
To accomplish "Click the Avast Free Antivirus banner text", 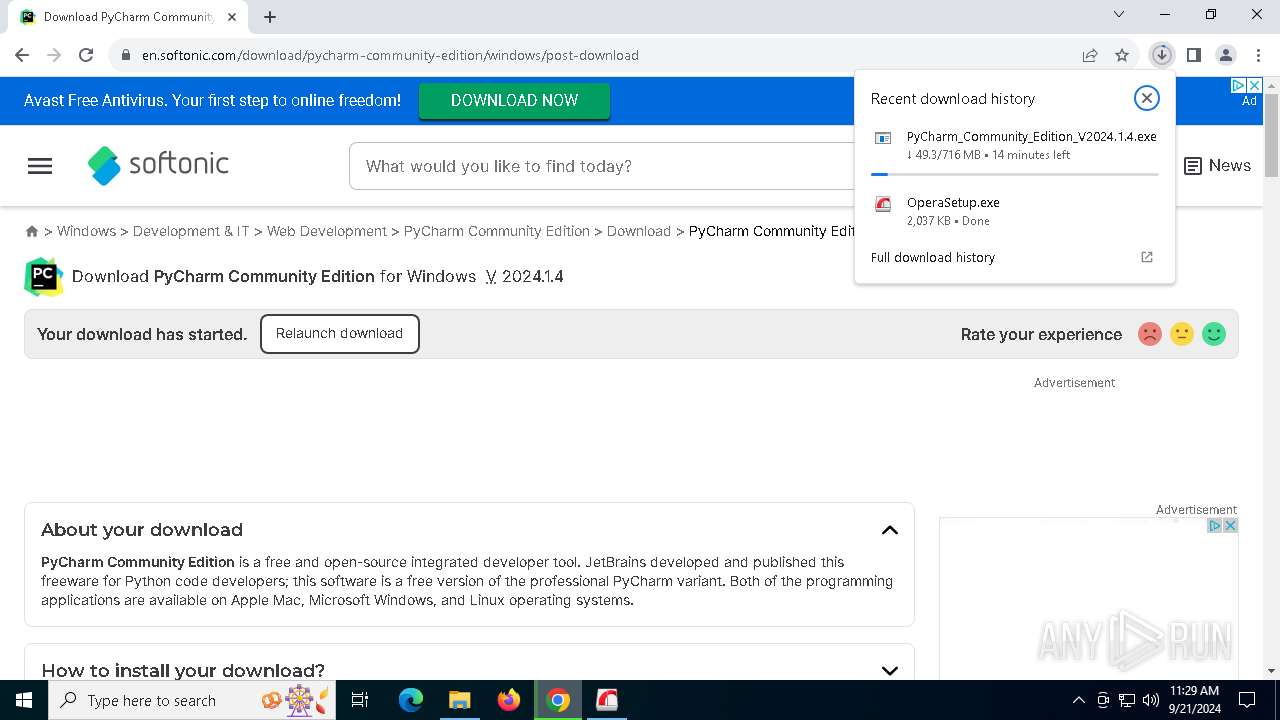I will coord(212,100).
